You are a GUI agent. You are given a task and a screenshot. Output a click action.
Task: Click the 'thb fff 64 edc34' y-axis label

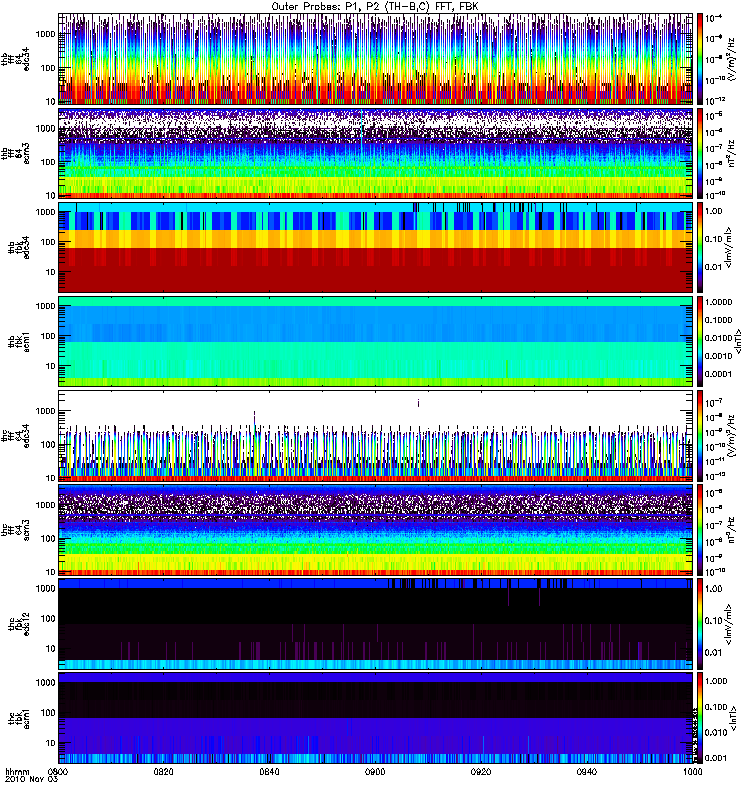click(x=15, y=59)
